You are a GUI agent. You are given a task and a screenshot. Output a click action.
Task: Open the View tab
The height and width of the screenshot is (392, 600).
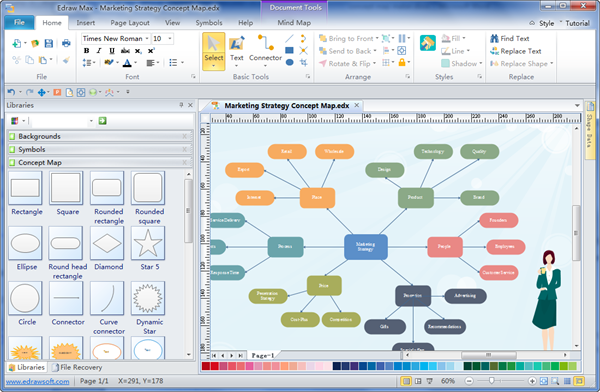(x=172, y=23)
